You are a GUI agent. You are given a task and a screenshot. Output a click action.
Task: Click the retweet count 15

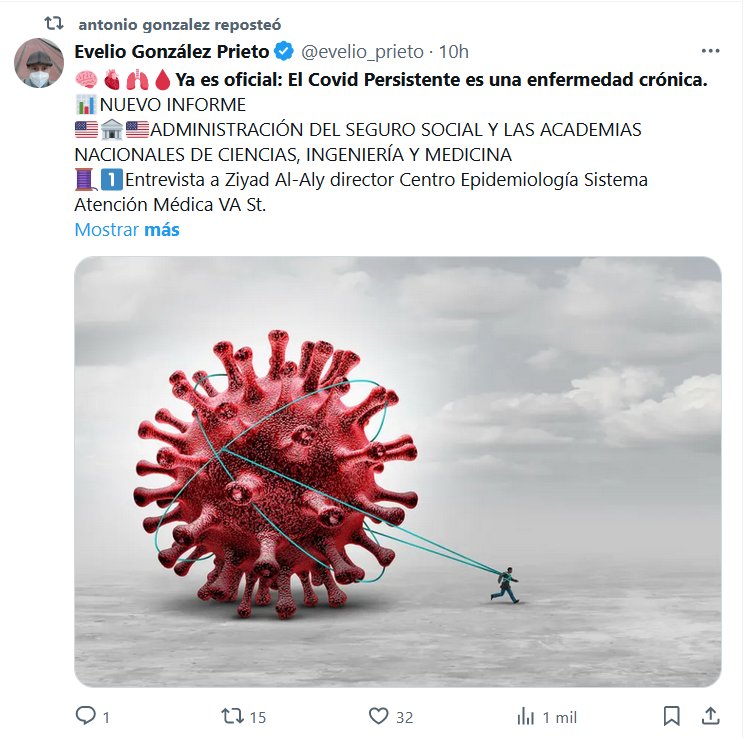pos(258,717)
